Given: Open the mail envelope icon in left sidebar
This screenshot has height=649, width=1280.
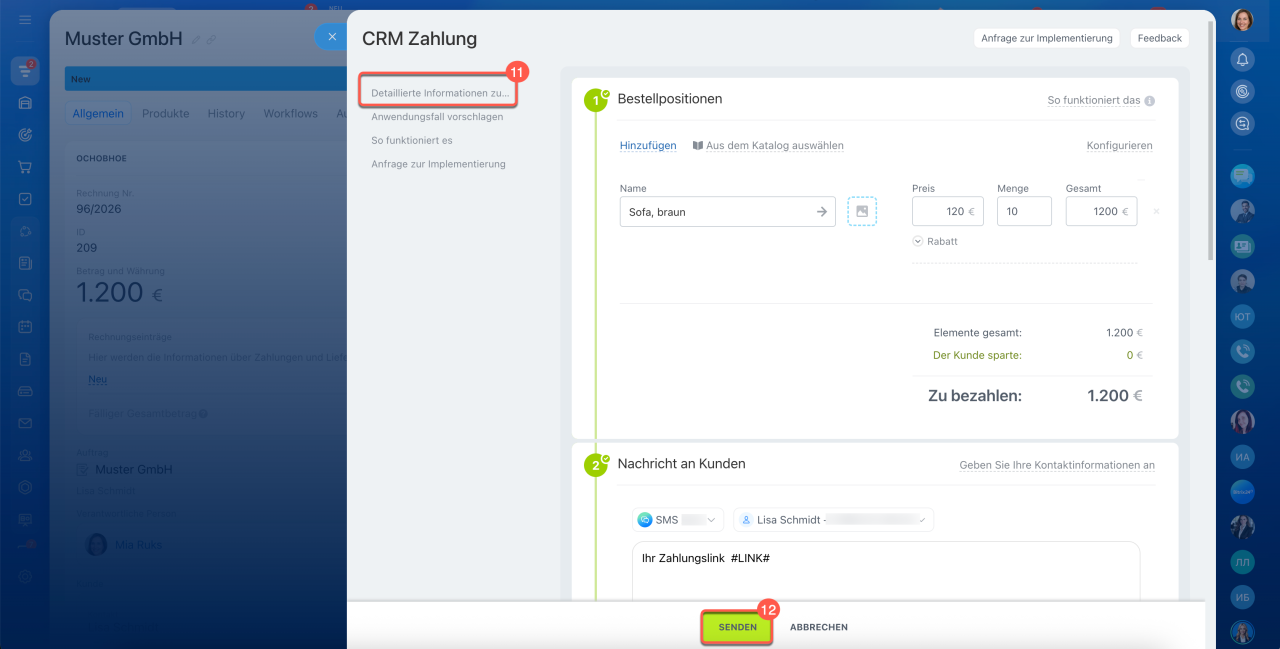Looking at the screenshot, I should pyautogui.click(x=25, y=423).
